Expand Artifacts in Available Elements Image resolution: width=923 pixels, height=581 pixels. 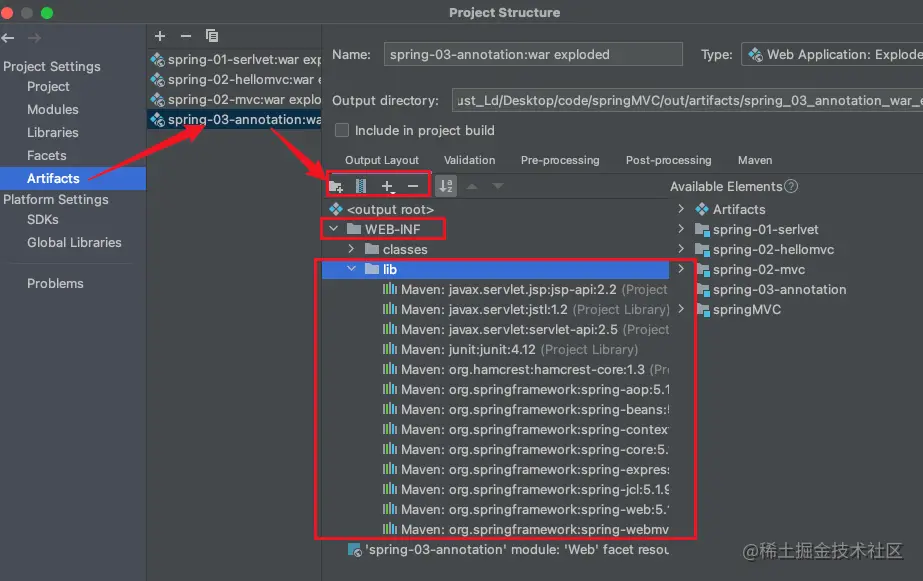(681, 209)
